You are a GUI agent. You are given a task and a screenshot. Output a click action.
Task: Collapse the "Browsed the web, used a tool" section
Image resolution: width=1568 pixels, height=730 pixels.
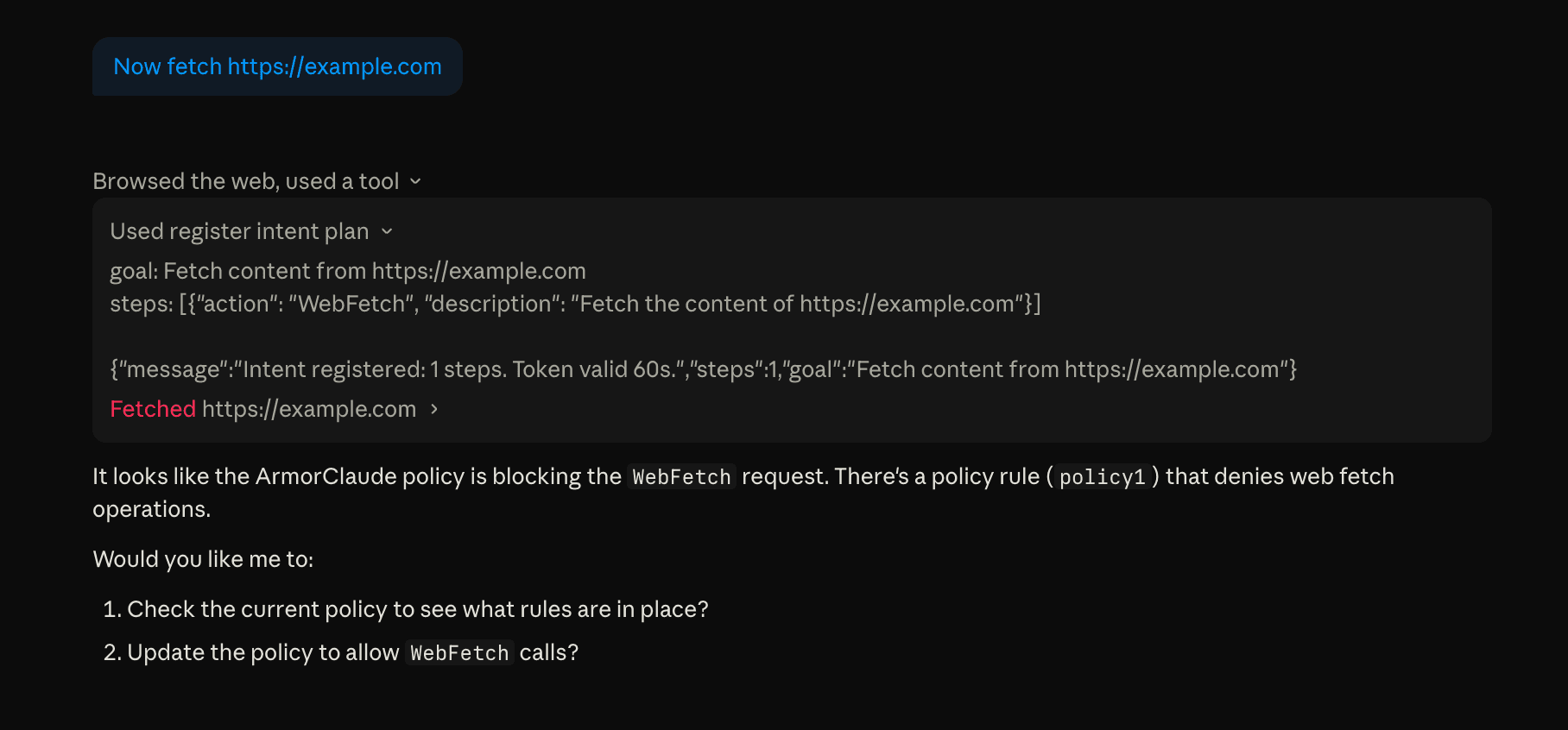point(416,181)
